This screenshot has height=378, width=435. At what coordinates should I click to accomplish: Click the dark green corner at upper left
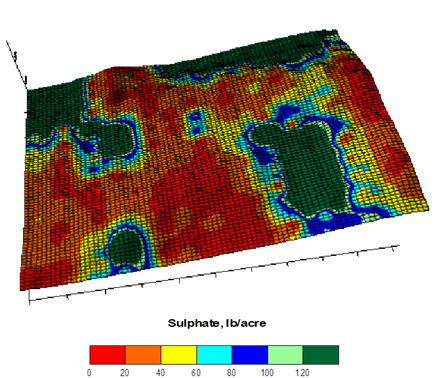pos(53,108)
